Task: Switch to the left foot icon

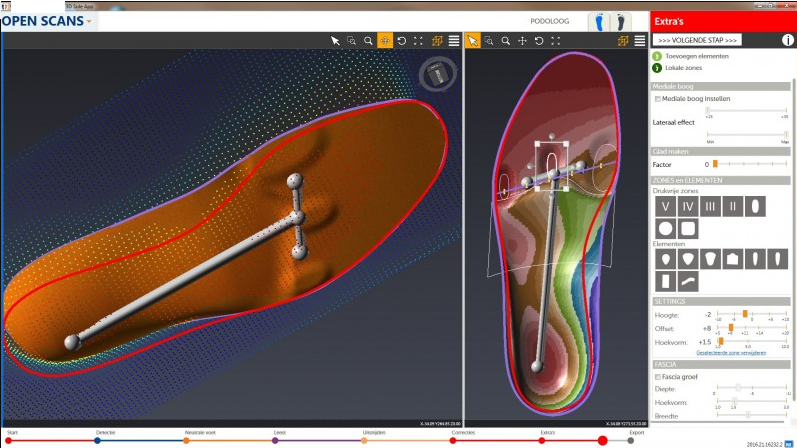Action: [598, 20]
